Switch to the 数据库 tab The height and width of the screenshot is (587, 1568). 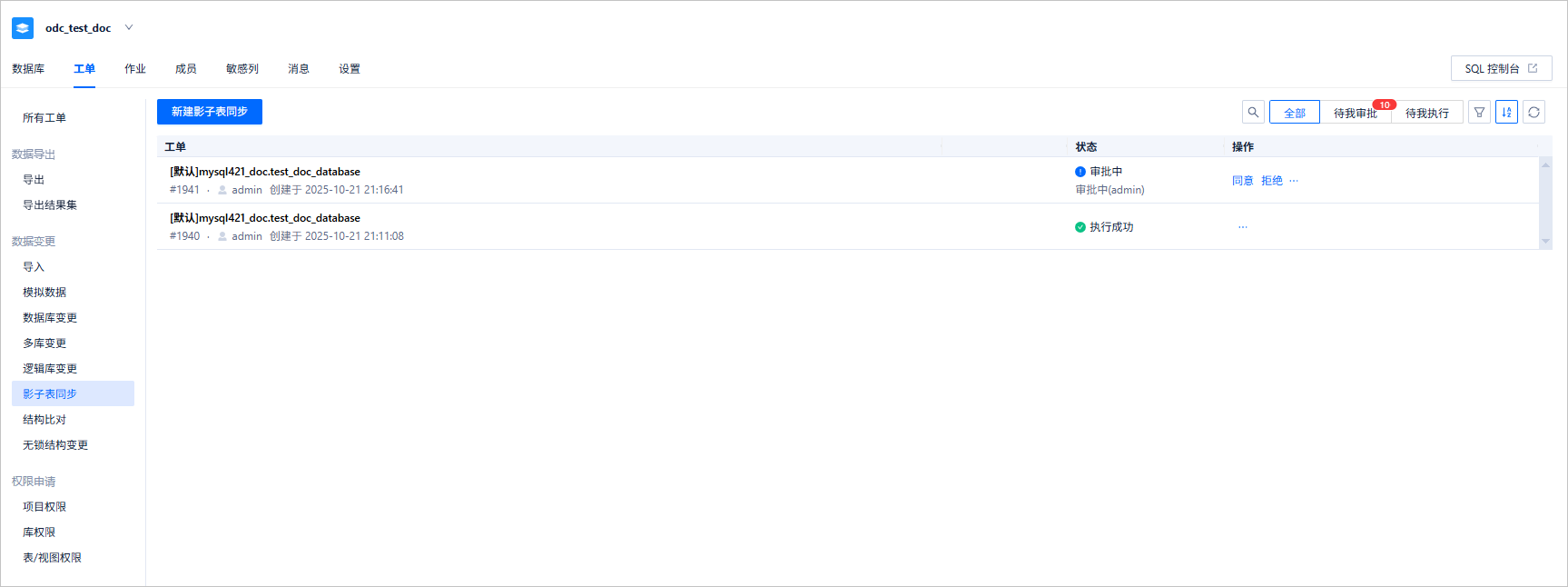[x=28, y=69]
